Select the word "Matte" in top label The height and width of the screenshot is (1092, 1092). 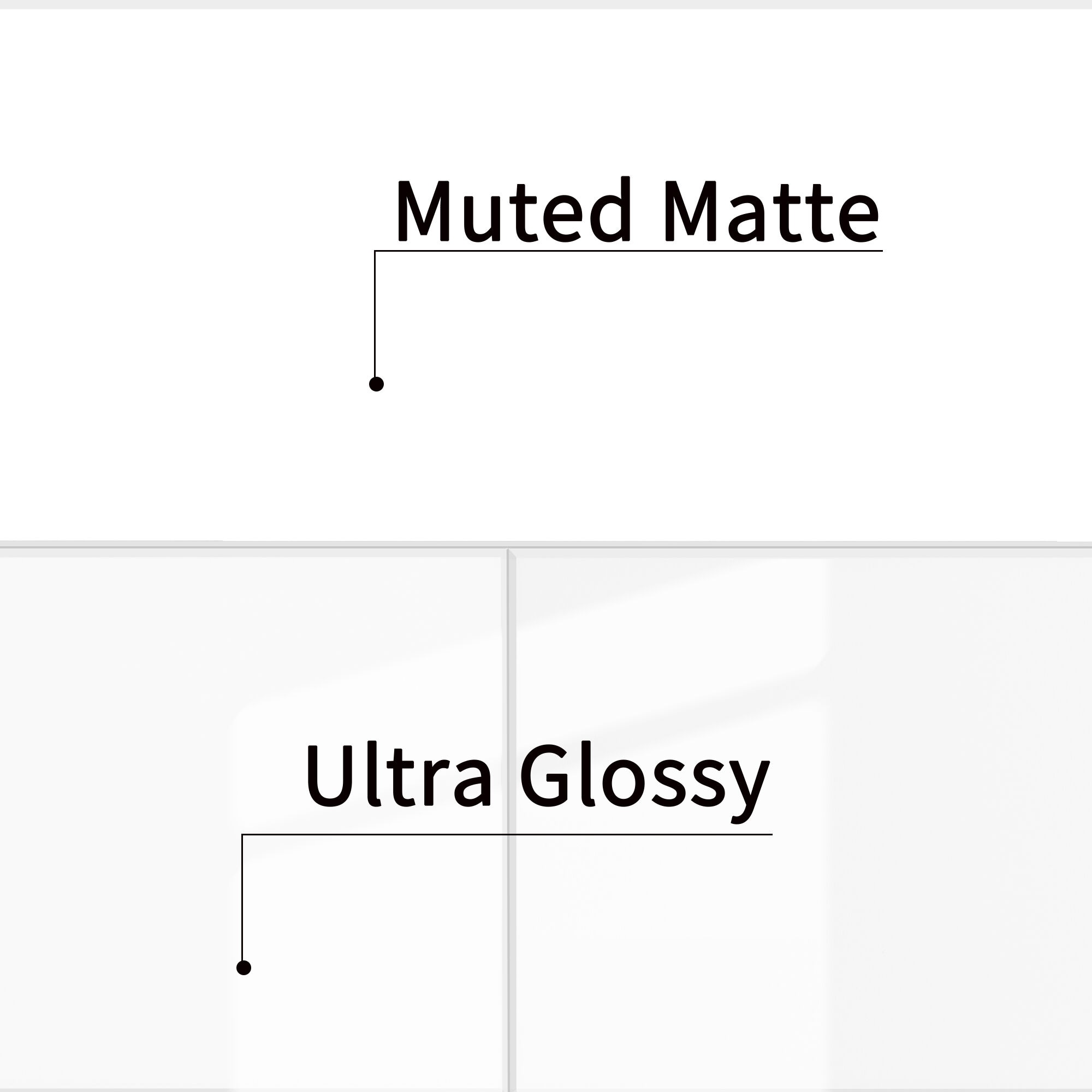[x=771, y=211]
